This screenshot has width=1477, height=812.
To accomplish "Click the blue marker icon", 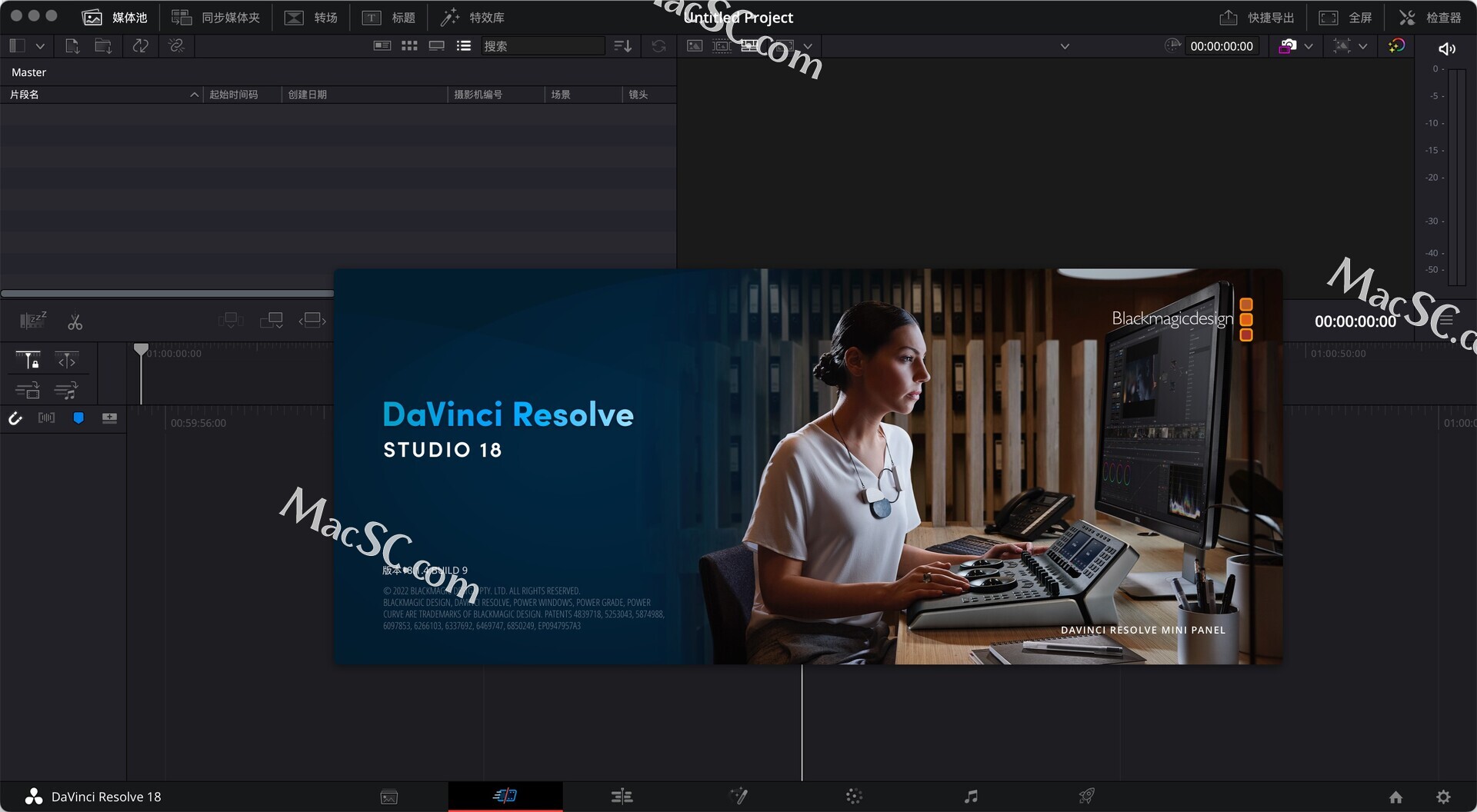I will [x=78, y=418].
